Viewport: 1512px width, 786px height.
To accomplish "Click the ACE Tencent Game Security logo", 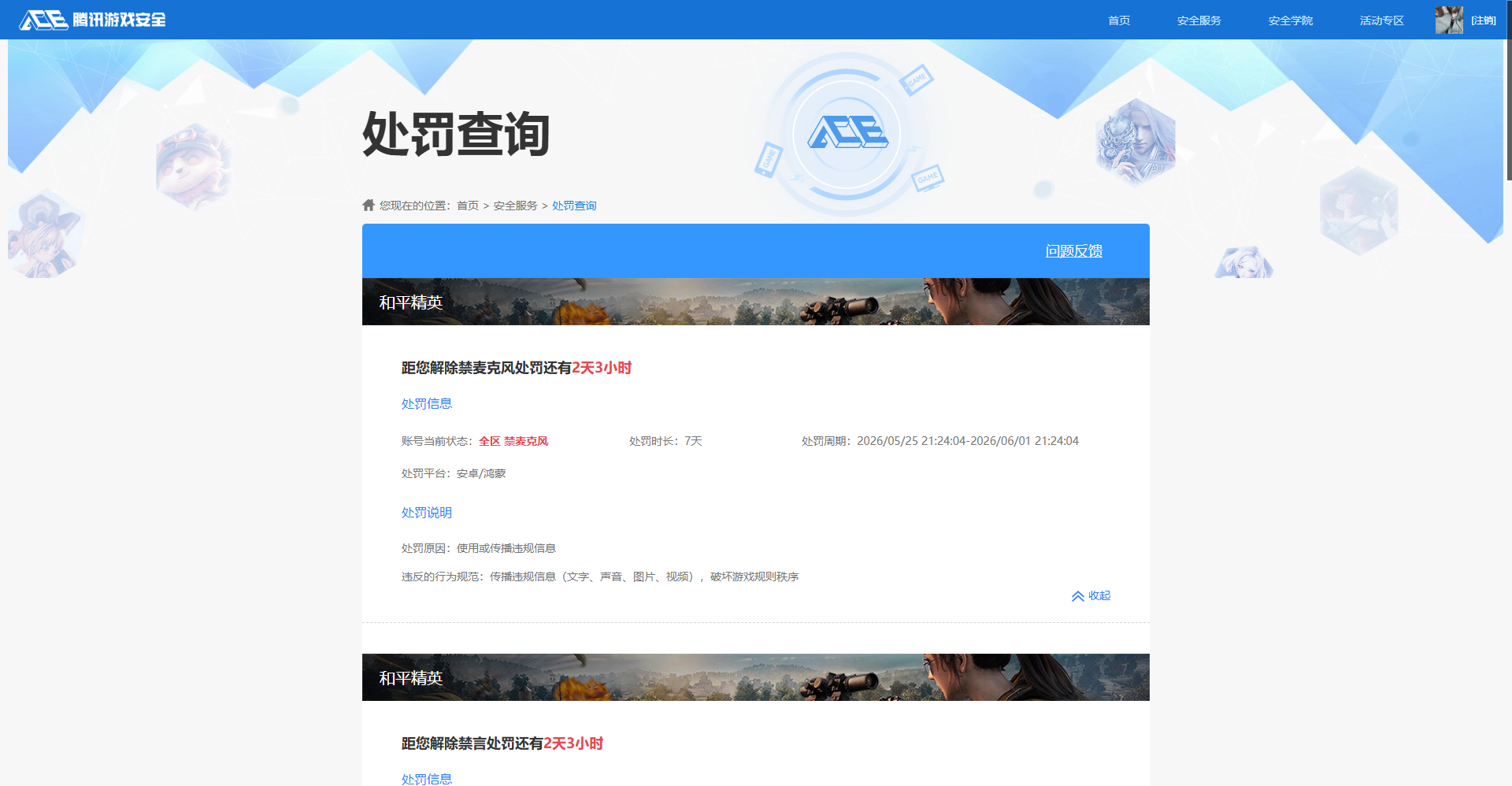I will 92,20.
